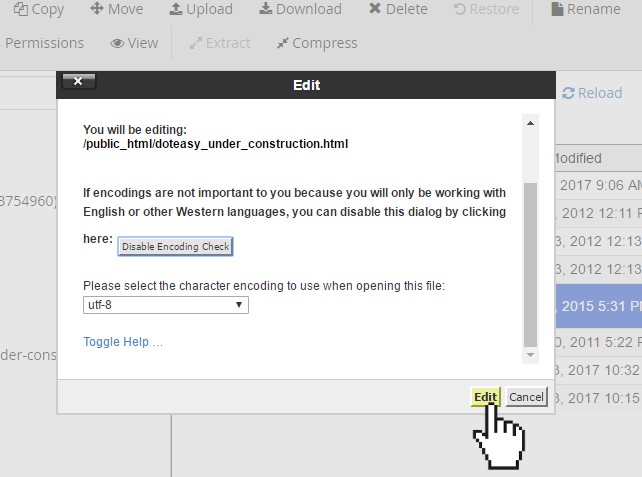Select the row dated 2017 10:15
The image size is (642, 477).
click(599, 398)
